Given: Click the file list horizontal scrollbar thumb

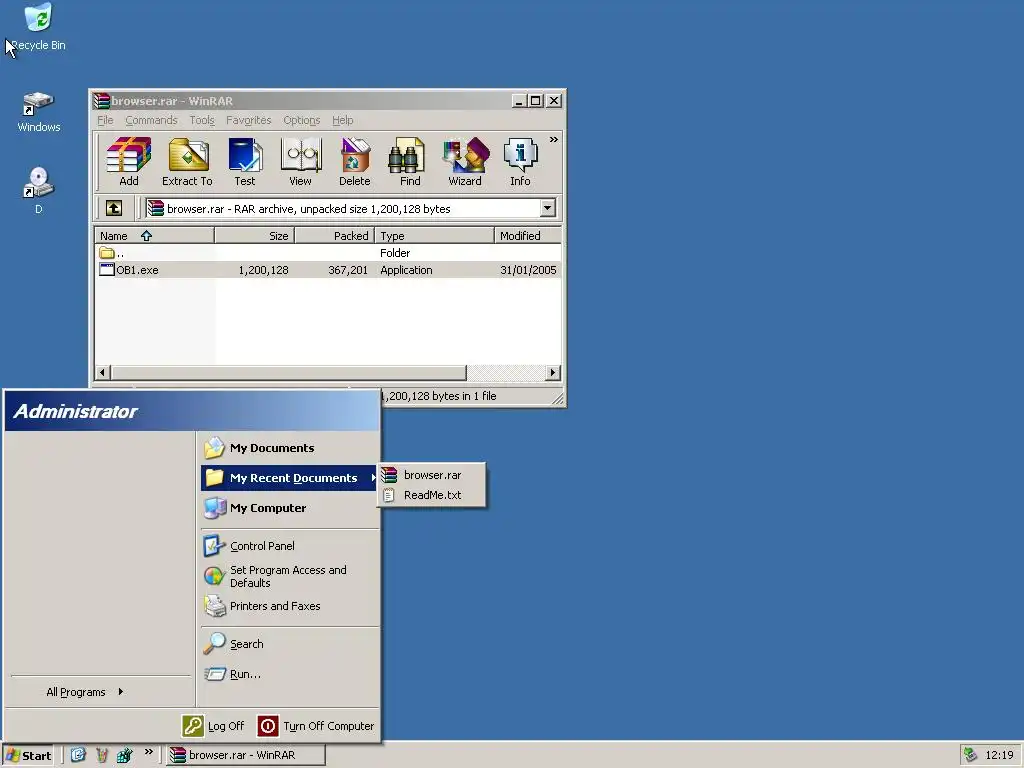Looking at the screenshot, I should 289,372.
